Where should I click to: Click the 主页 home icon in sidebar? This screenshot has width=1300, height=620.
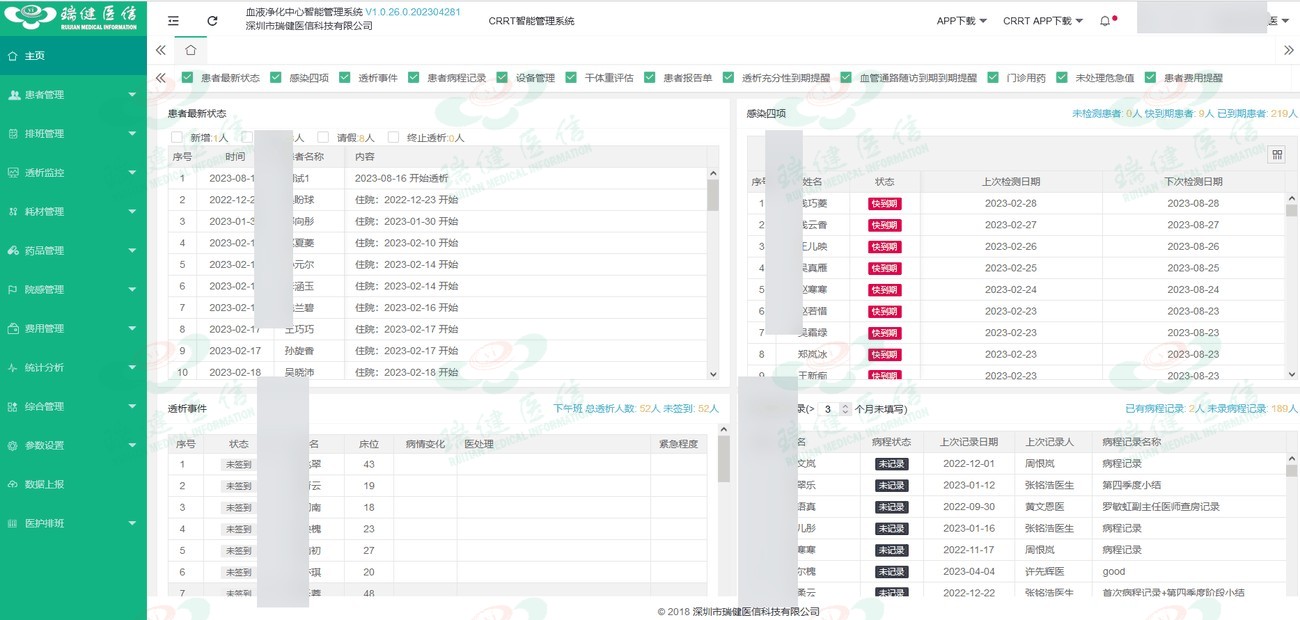click(13, 56)
